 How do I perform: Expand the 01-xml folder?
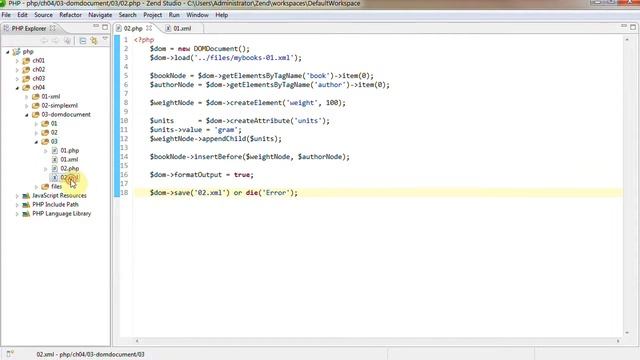point(27,97)
